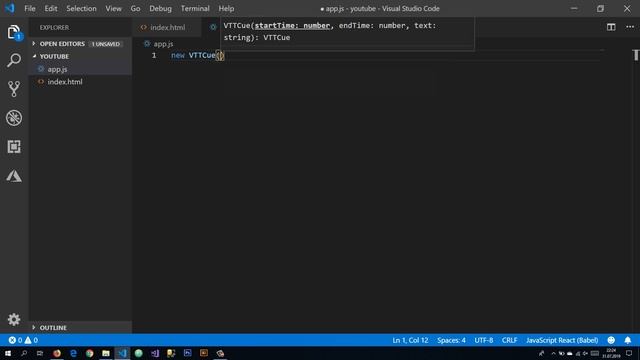The height and width of the screenshot is (360, 640).
Task: Open the Go menu
Action: [135, 8]
